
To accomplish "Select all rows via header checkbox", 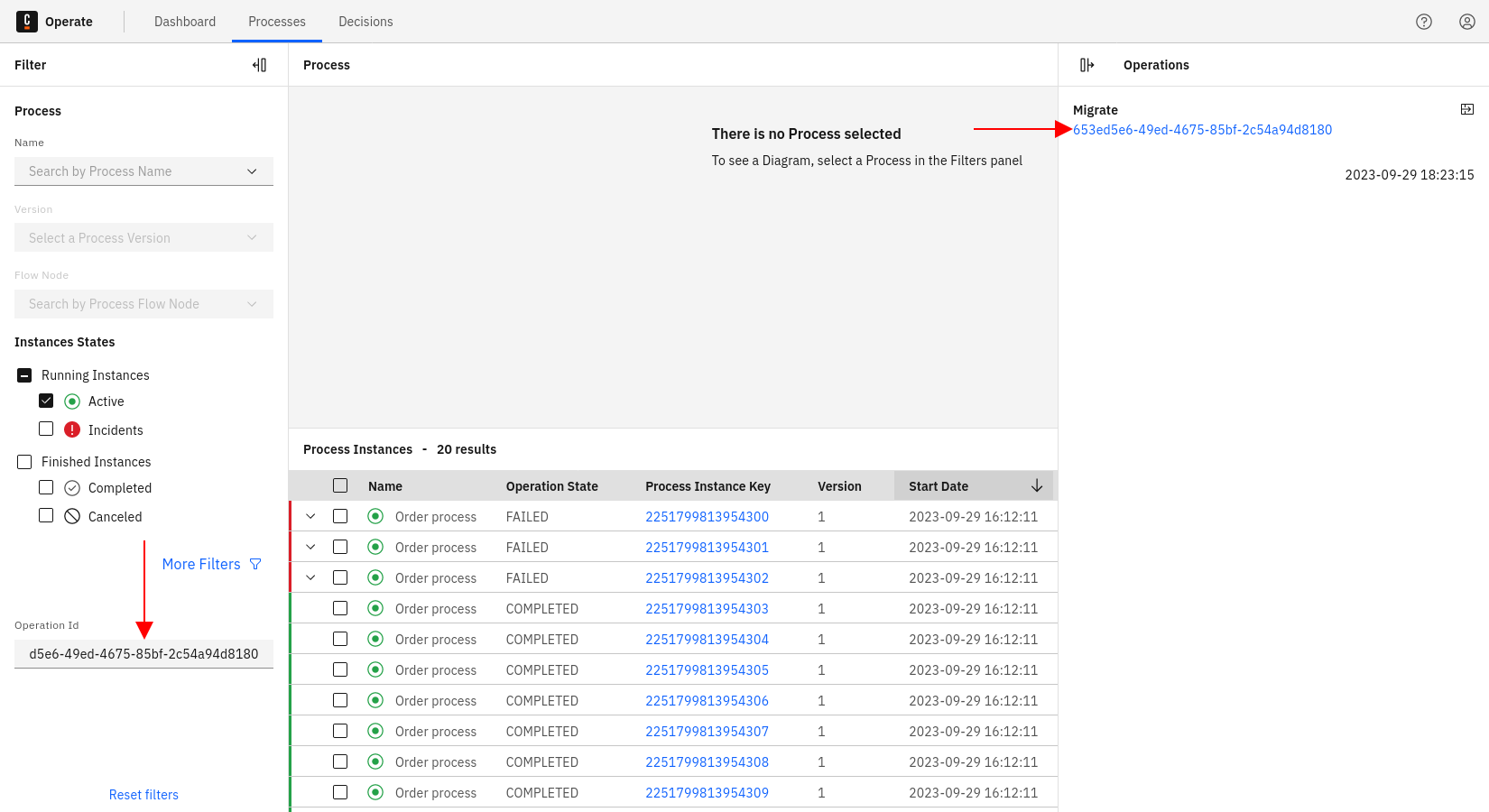I will coord(340,485).
